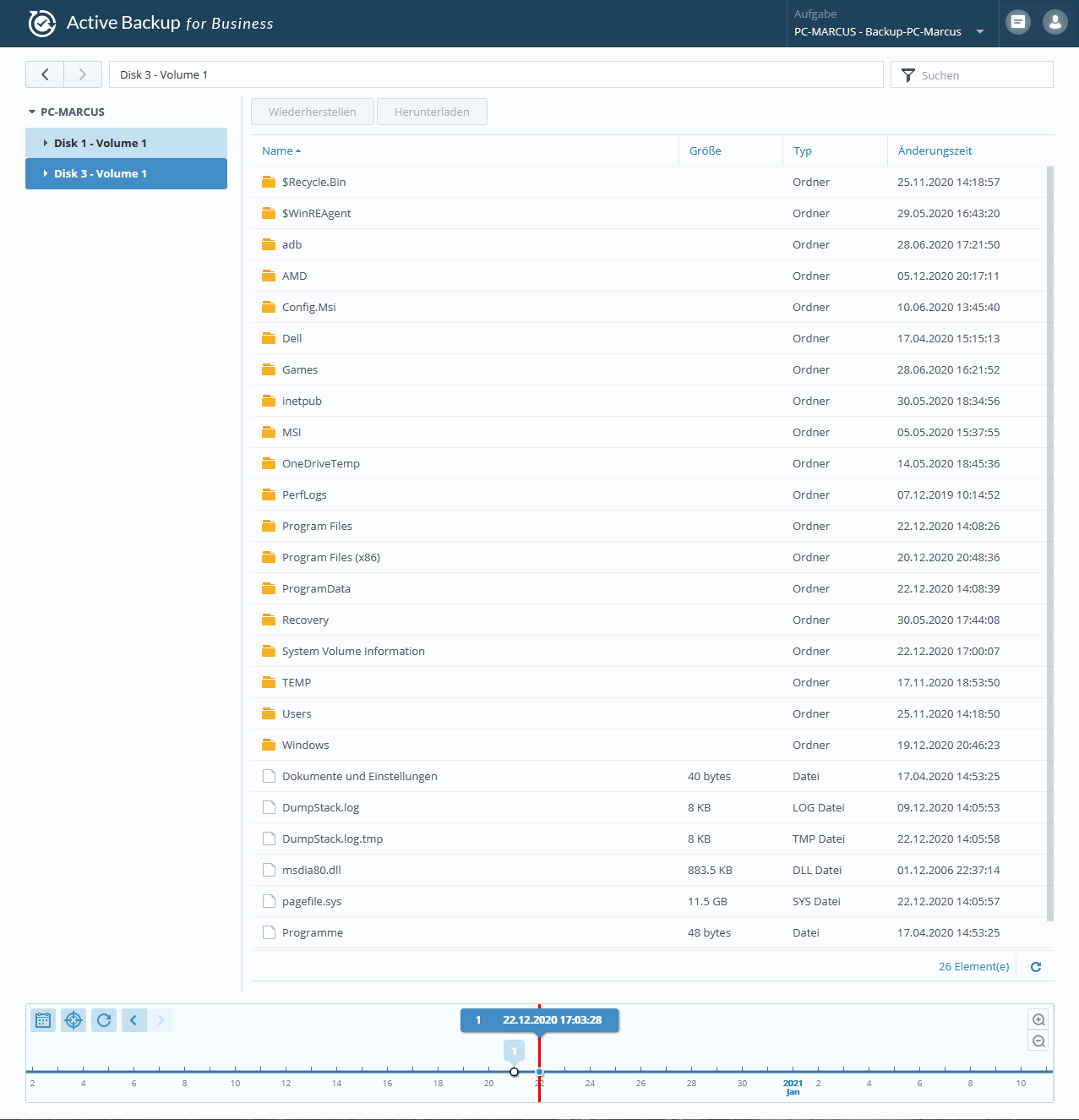Screen dimensions: 1079x1120
Task: Select the adb folder row
Action: tap(648, 244)
